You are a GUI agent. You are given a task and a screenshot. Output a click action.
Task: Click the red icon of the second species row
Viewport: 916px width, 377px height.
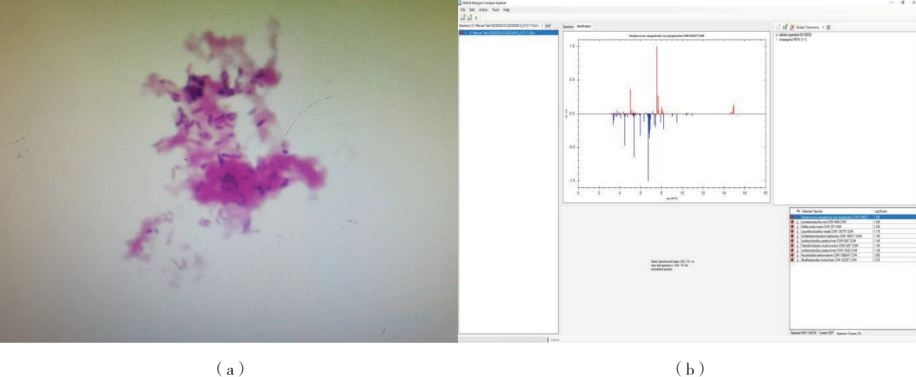tap(792, 222)
